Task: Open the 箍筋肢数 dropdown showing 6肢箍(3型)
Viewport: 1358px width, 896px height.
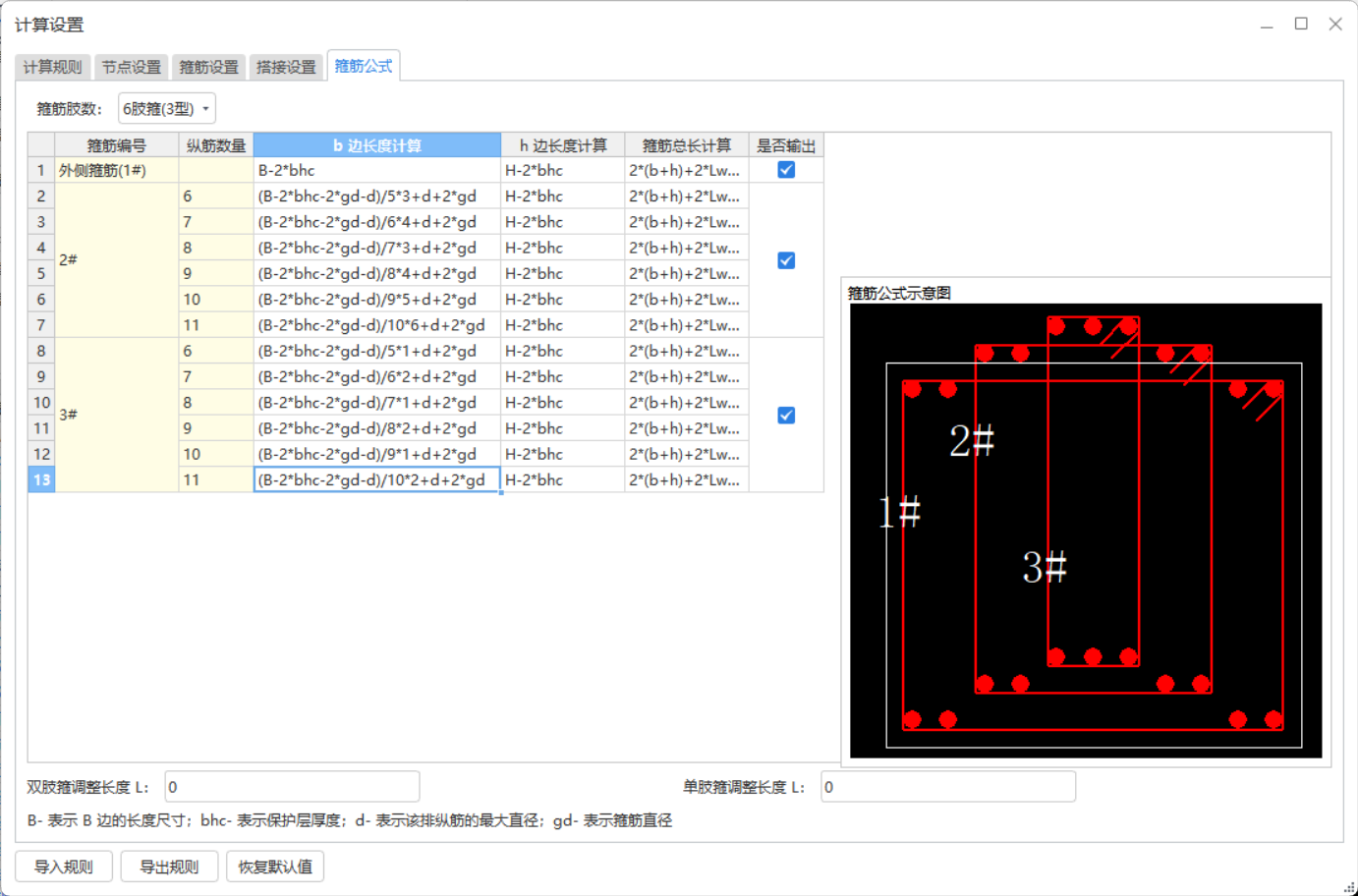Action: 166,109
